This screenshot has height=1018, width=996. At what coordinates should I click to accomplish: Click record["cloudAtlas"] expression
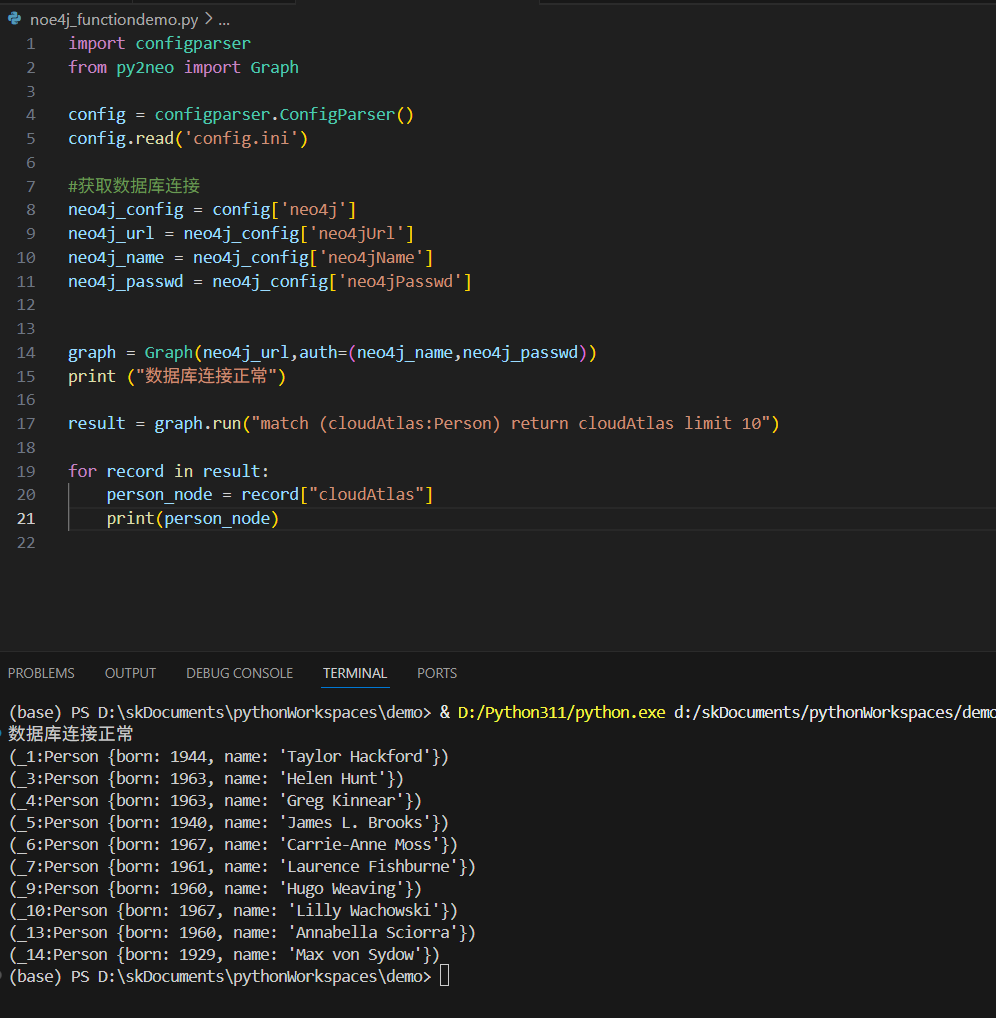[x=337, y=495]
